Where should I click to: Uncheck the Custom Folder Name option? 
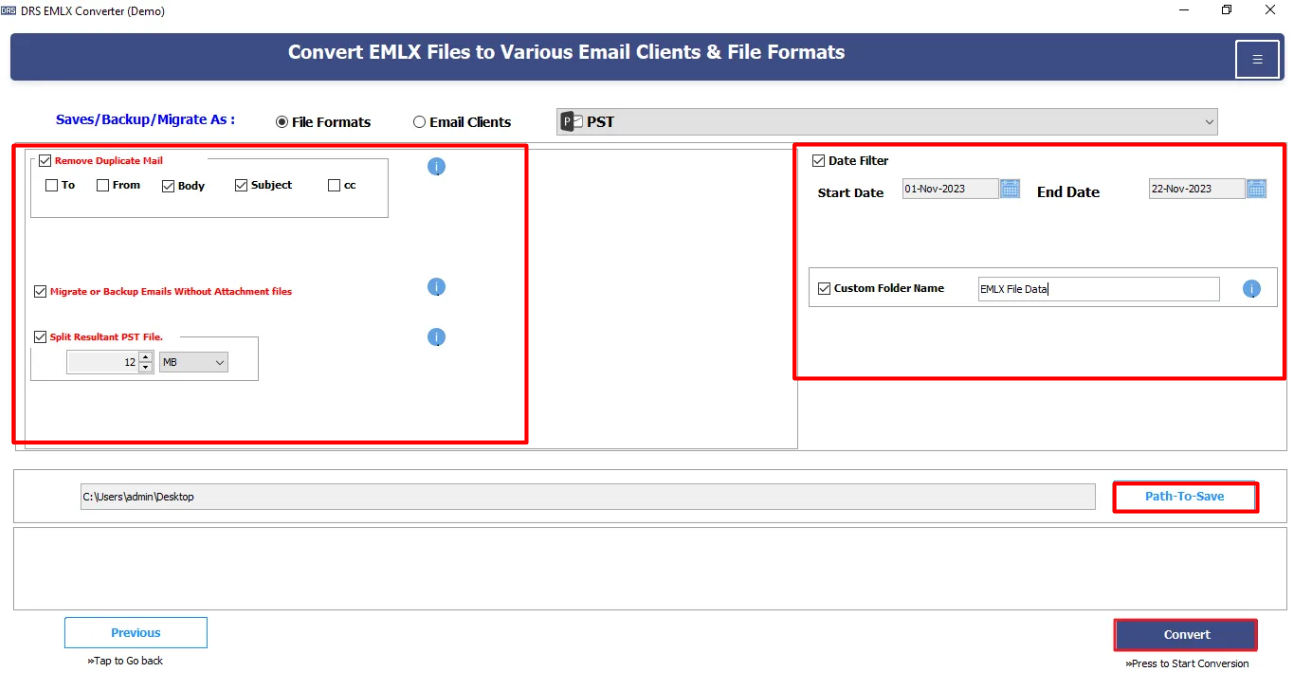point(824,288)
